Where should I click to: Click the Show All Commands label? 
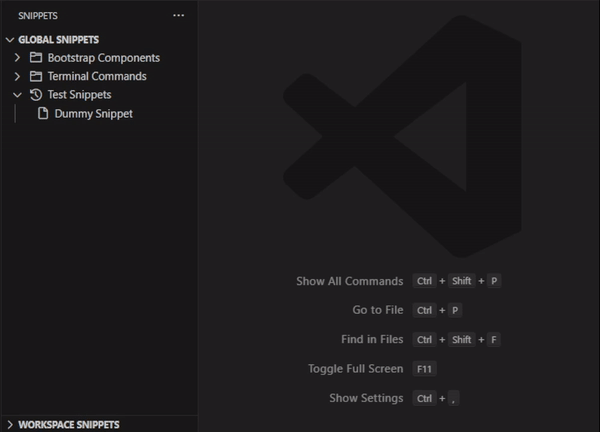pos(350,281)
